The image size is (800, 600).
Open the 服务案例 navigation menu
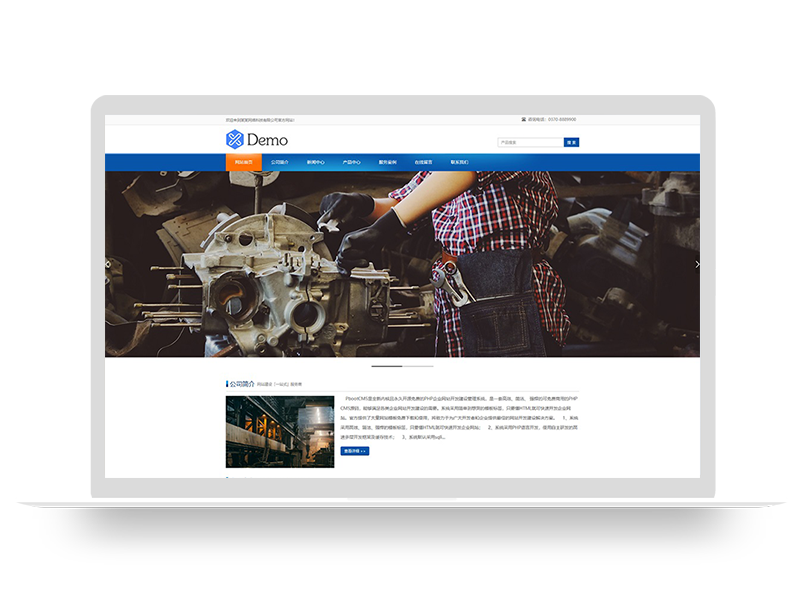coord(388,162)
